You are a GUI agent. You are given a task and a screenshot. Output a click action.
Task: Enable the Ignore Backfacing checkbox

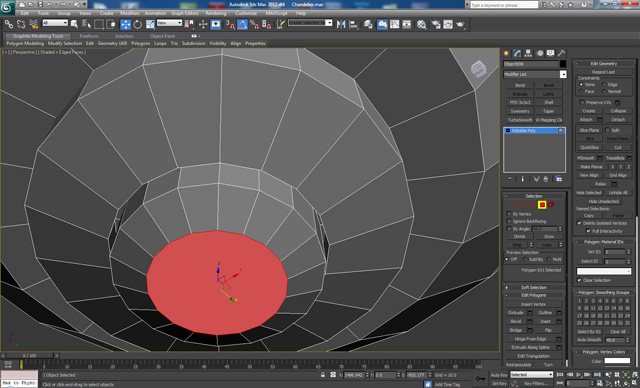[x=509, y=221]
